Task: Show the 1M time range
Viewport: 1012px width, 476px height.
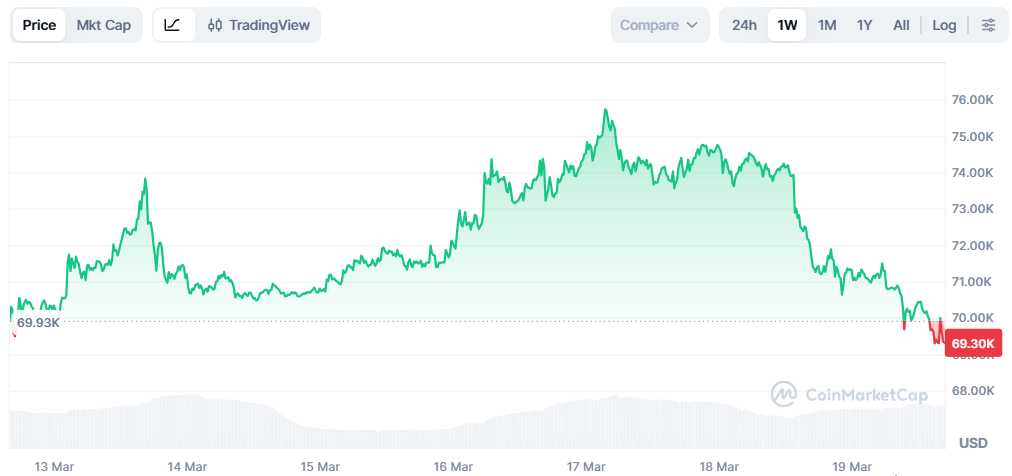Action: pyautogui.click(x=827, y=25)
